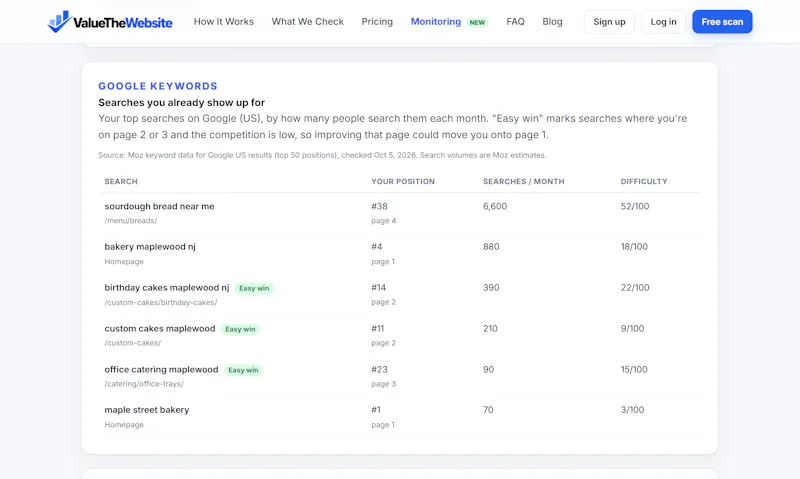
Task: Open the How It Works page
Action: [223, 21]
